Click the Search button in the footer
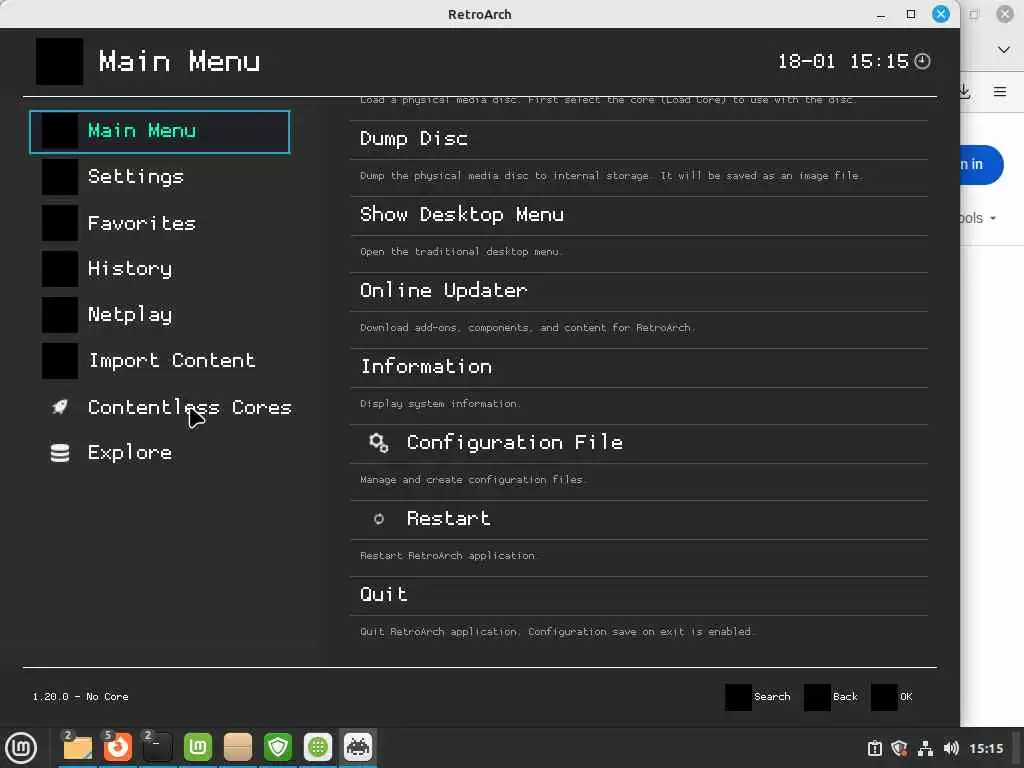This screenshot has height=768, width=1024. click(758, 697)
